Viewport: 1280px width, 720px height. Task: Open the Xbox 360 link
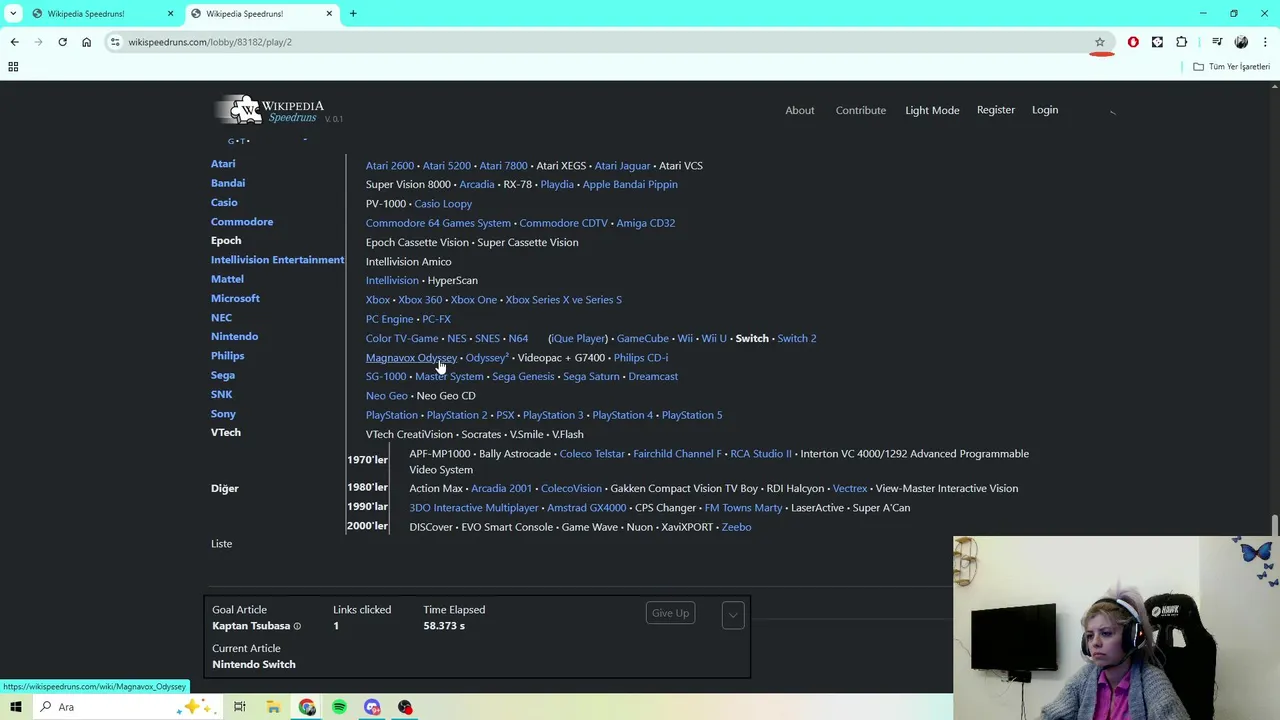point(420,299)
